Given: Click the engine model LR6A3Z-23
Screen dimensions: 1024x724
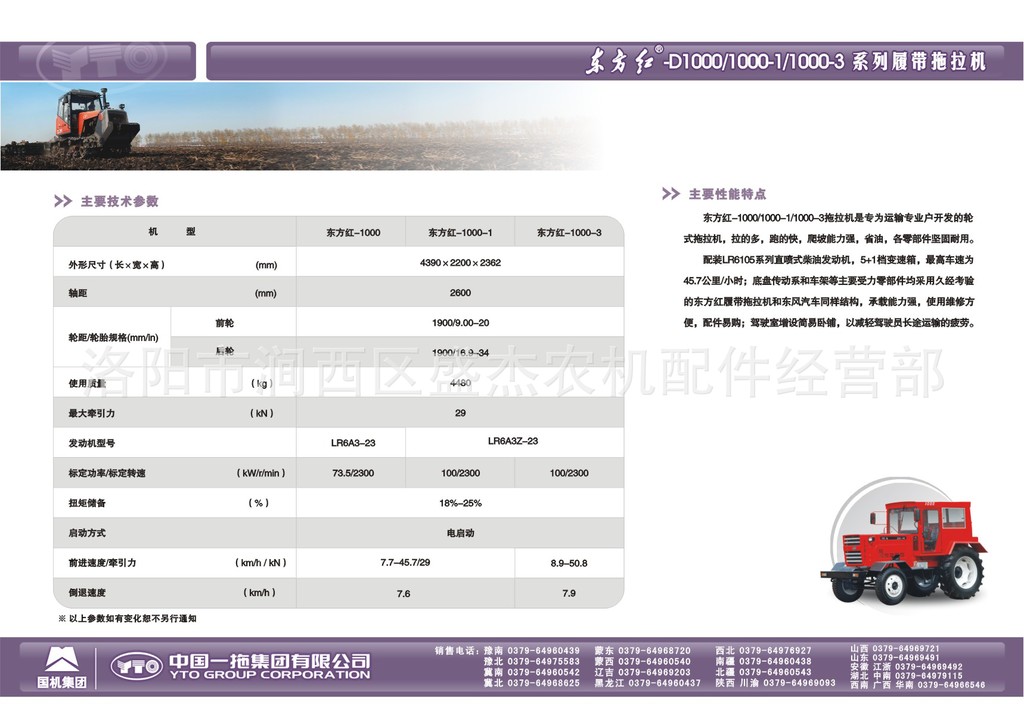Looking at the screenshot, I should 513,441.
